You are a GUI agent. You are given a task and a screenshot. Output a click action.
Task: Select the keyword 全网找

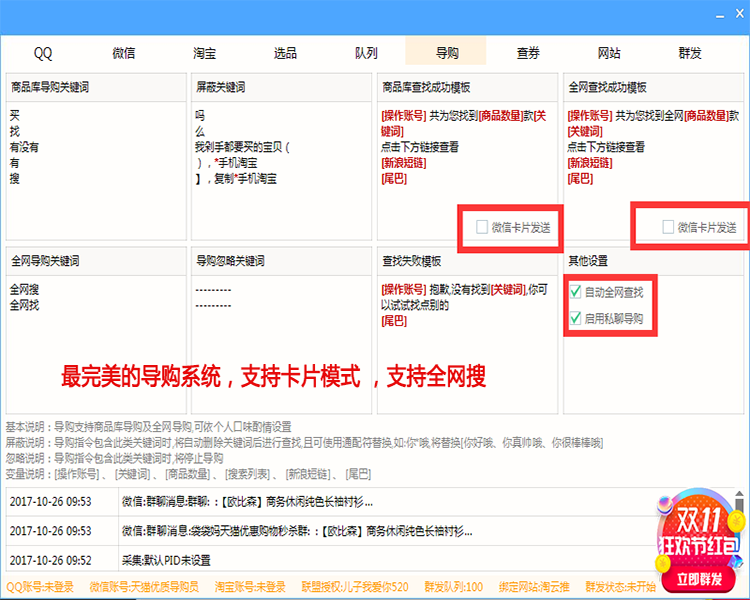tap(24, 305)
